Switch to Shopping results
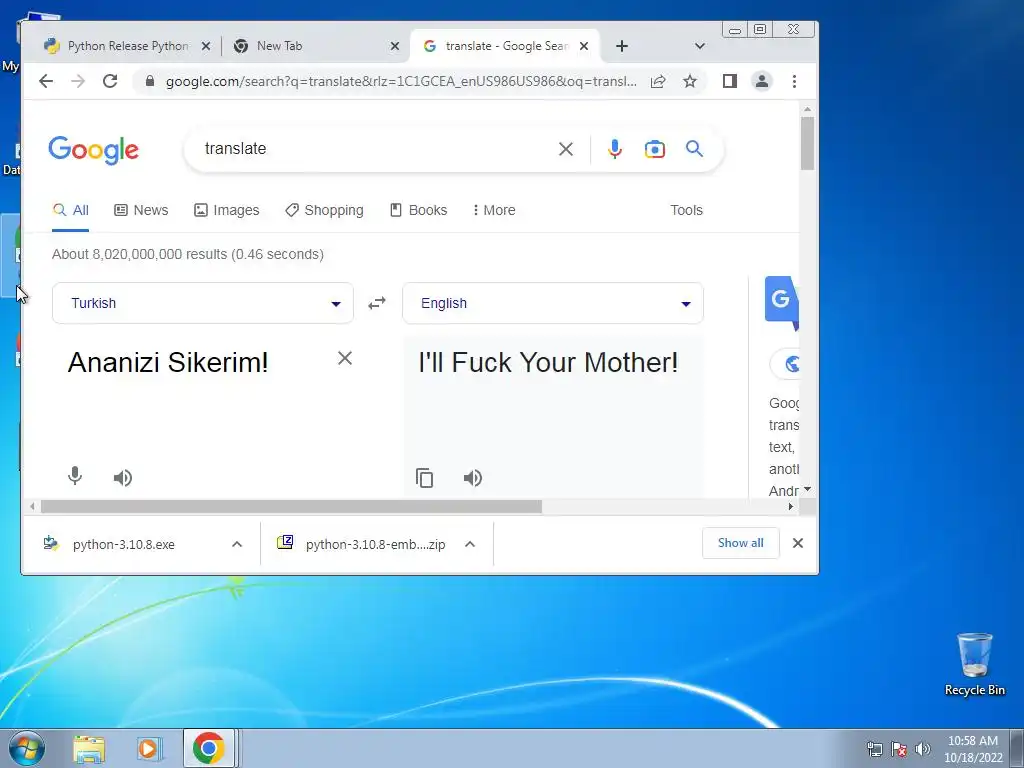The image size is (1024, 768). tap(325, 210)
